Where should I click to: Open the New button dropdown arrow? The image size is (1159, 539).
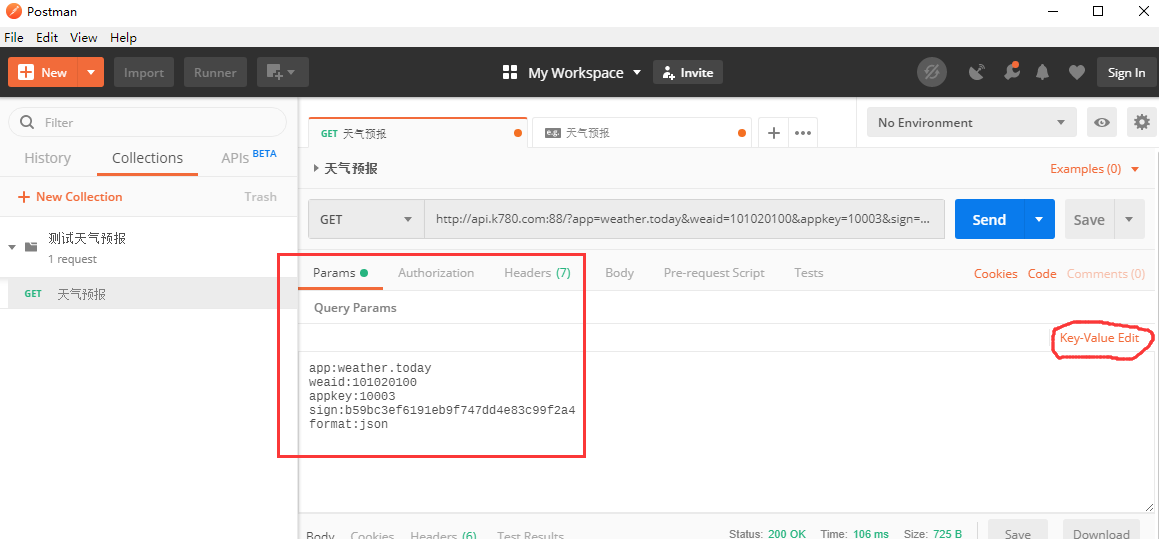coord(91,72)
